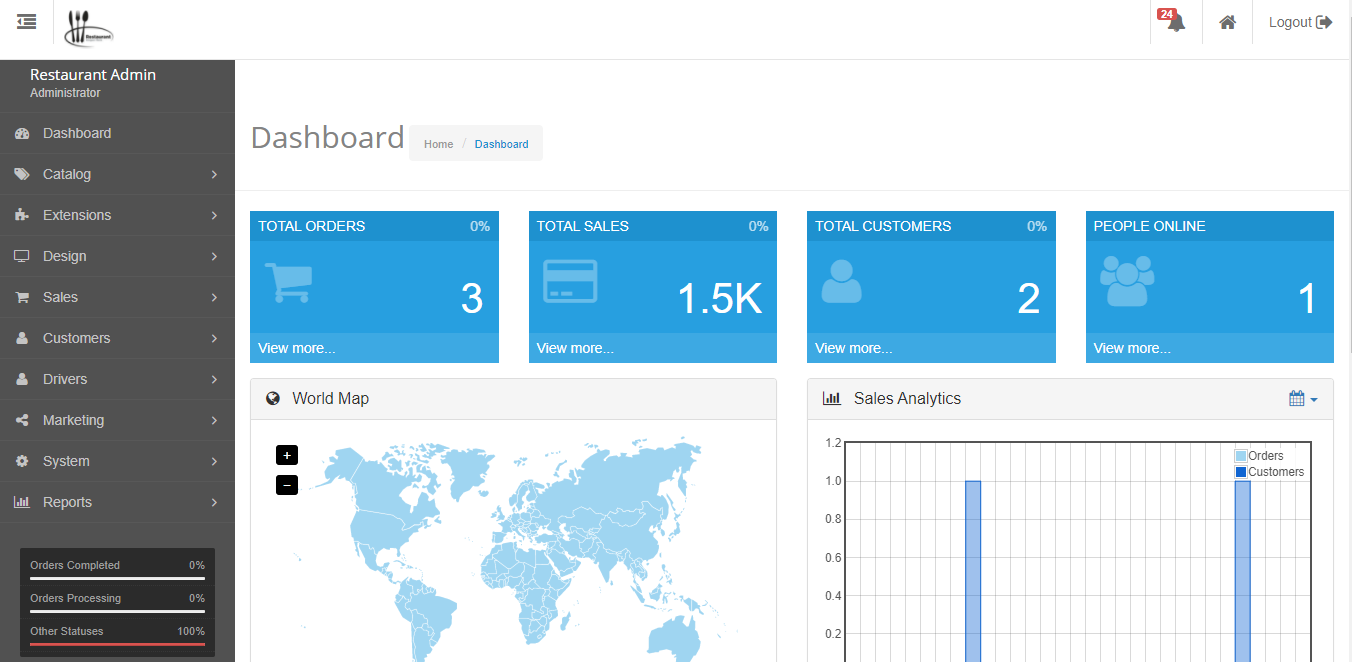Click the Reports bar chart icon

tap(22, 502)
